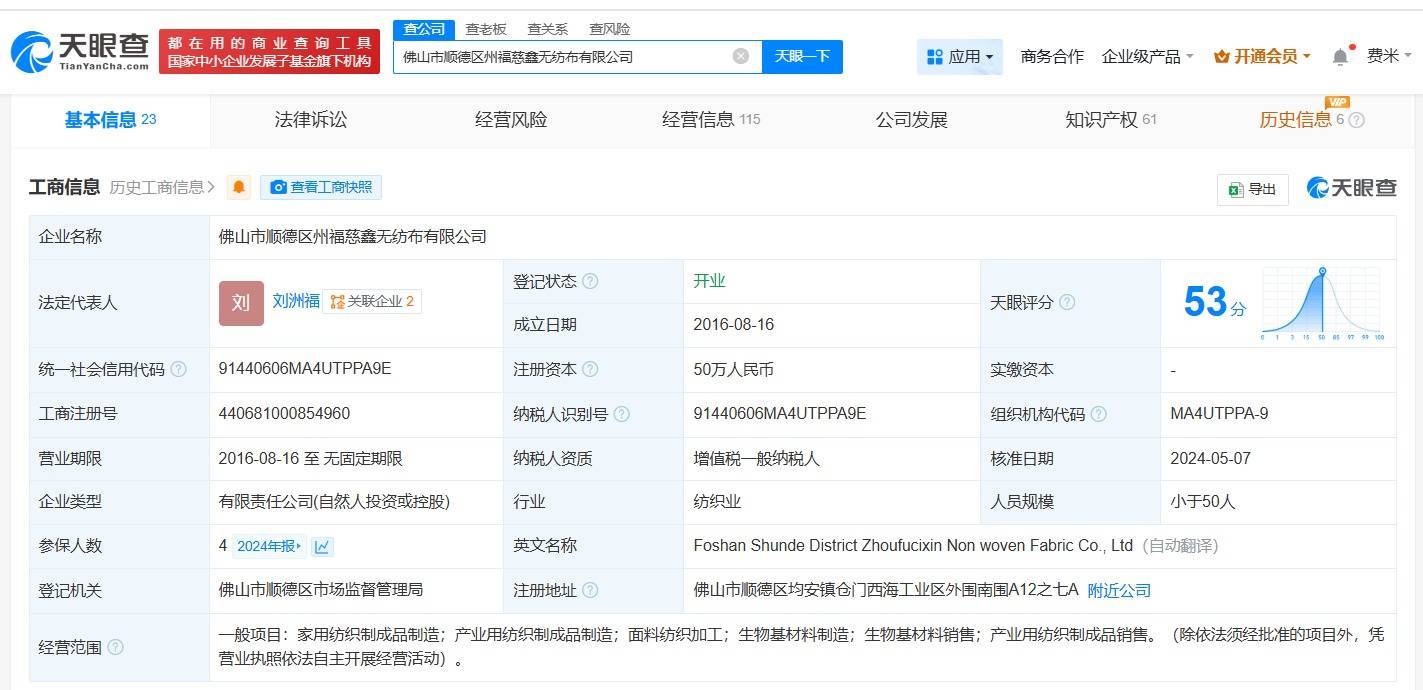The width and height of the screenshot is (1423, 690).
Task: Open the 应用 dropdown
Action: tap(960, 57)
